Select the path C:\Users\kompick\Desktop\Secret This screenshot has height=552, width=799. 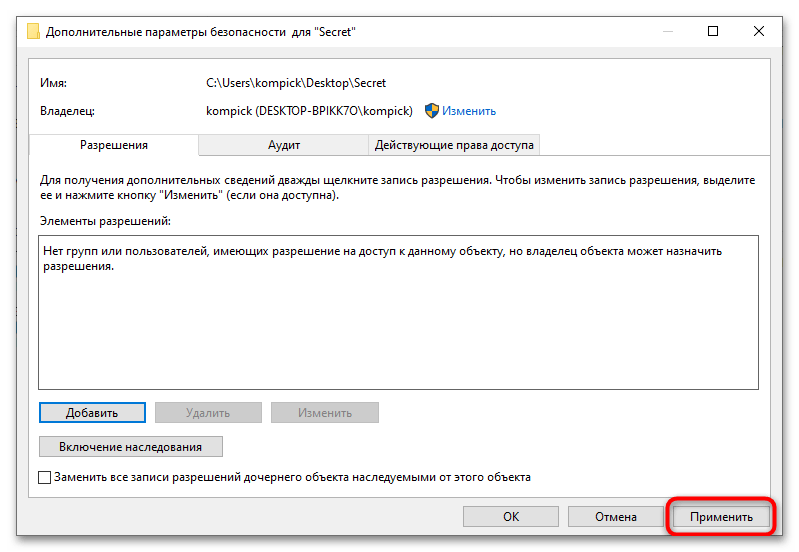[x=296, y=83]
